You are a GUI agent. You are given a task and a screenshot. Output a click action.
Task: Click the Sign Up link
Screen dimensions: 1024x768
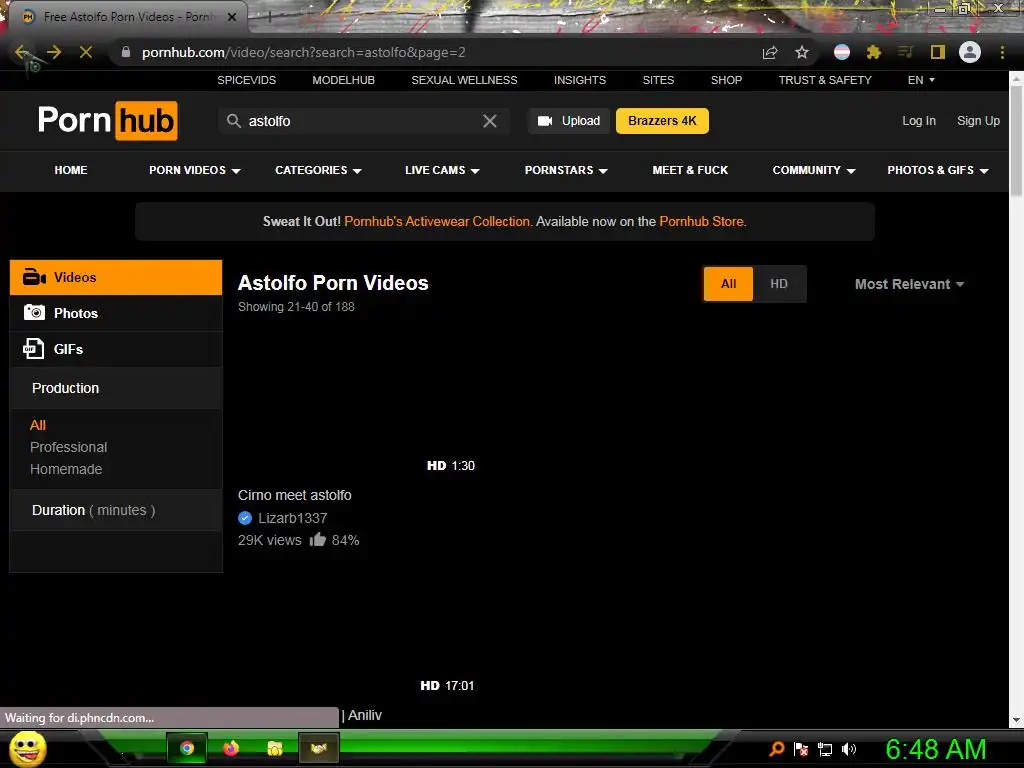(978, 121)
